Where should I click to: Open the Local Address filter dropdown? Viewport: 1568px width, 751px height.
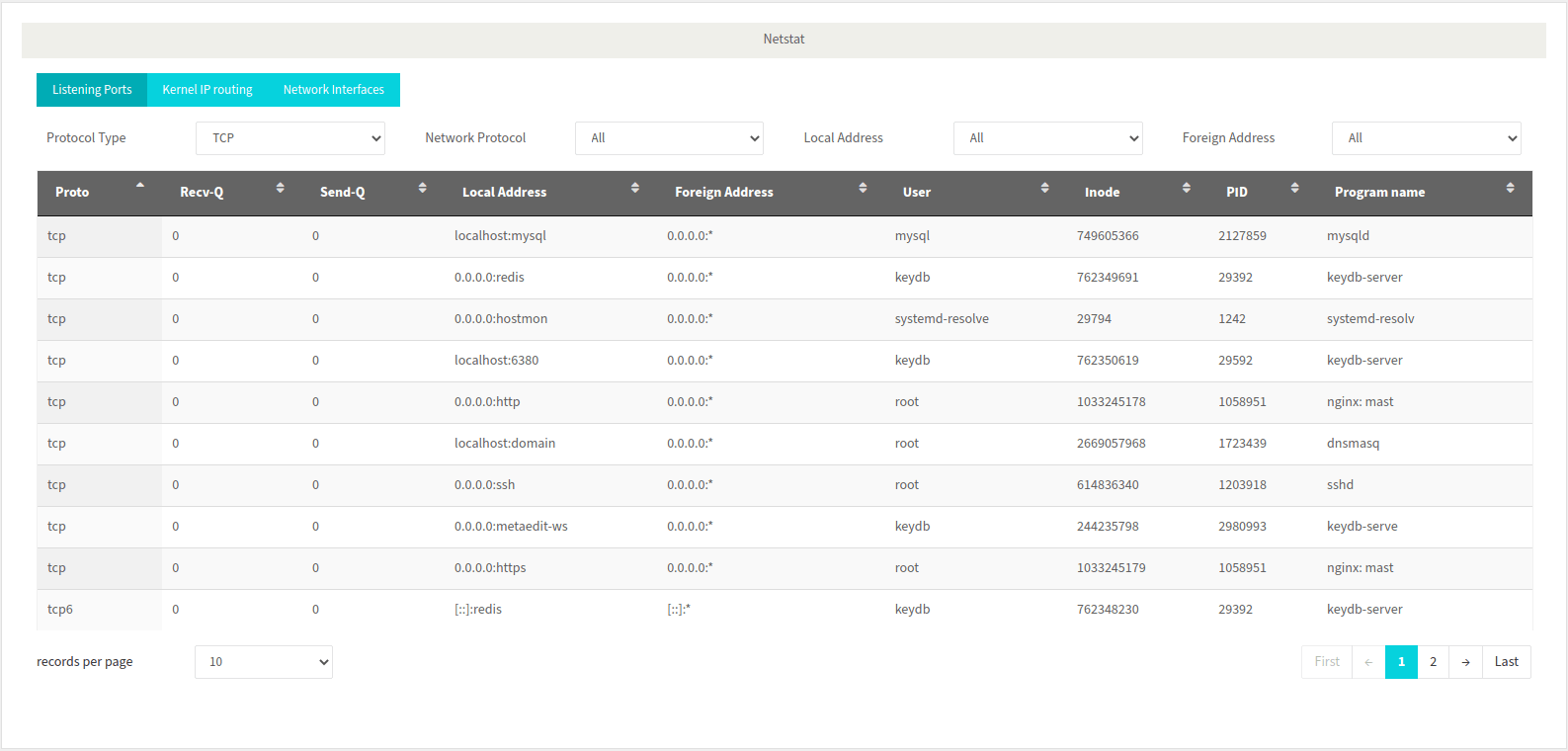(1048, 138)
